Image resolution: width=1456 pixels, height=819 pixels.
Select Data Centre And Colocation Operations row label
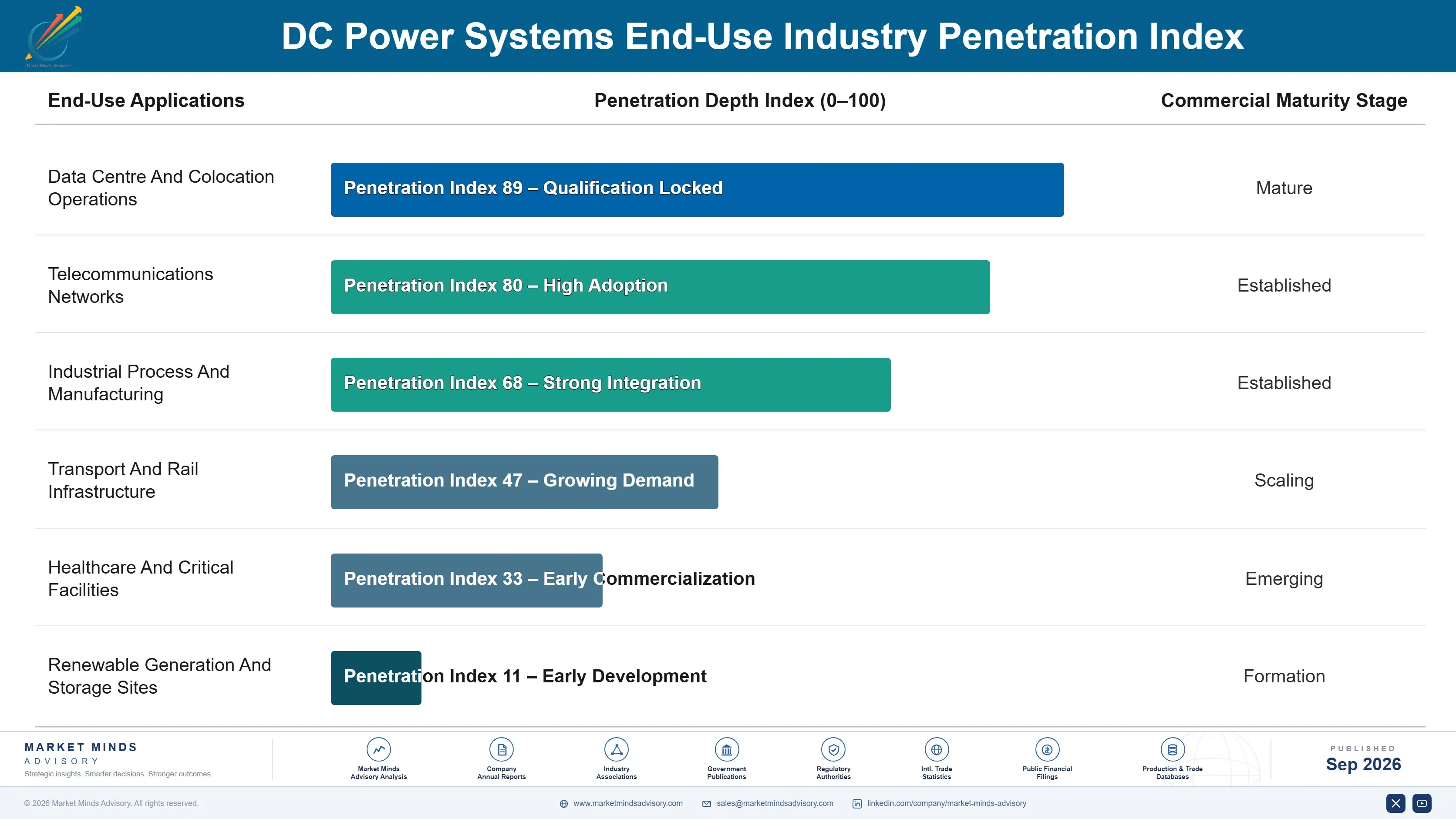tap(161, 188)
